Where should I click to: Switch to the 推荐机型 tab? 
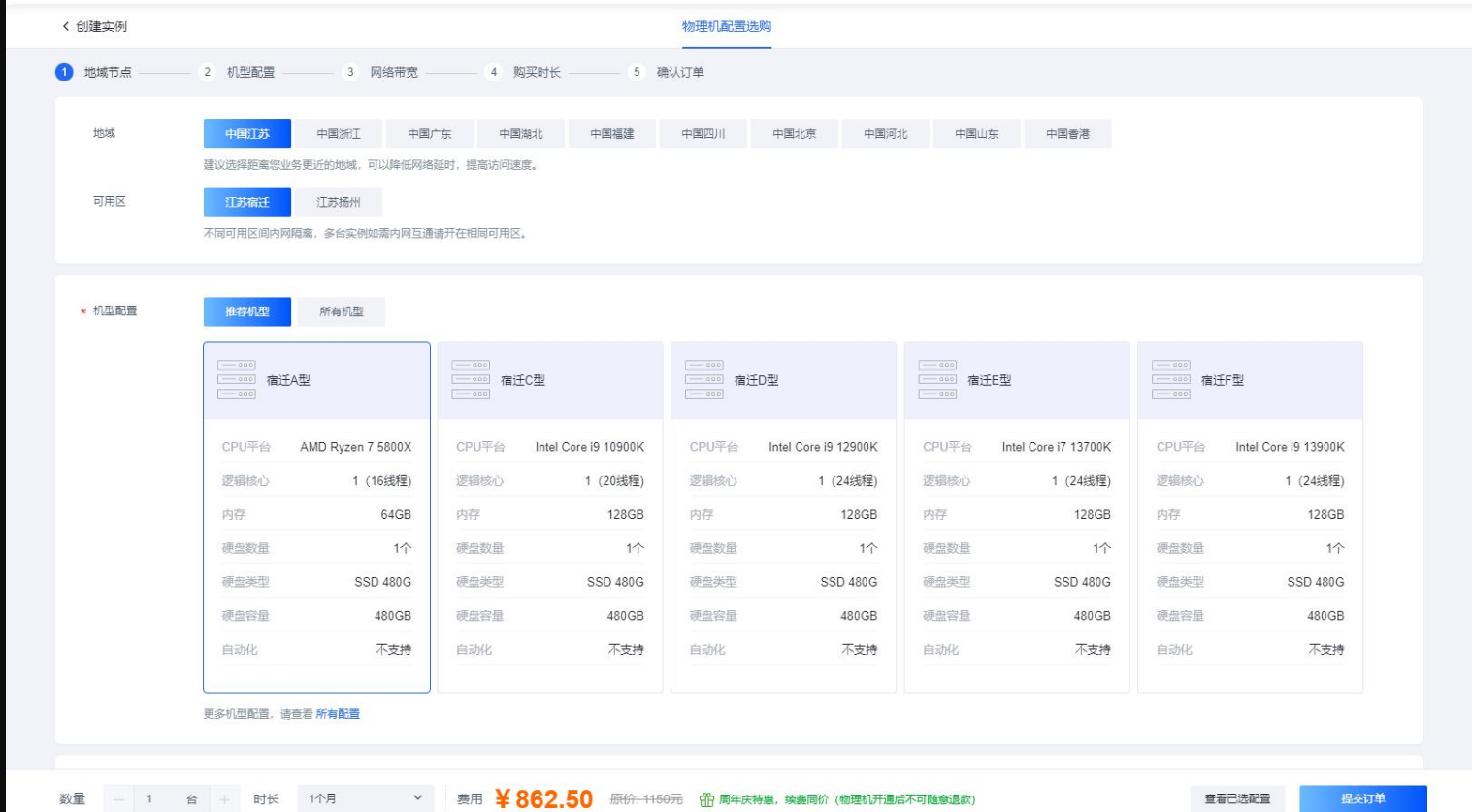click(x=247, y=311)
